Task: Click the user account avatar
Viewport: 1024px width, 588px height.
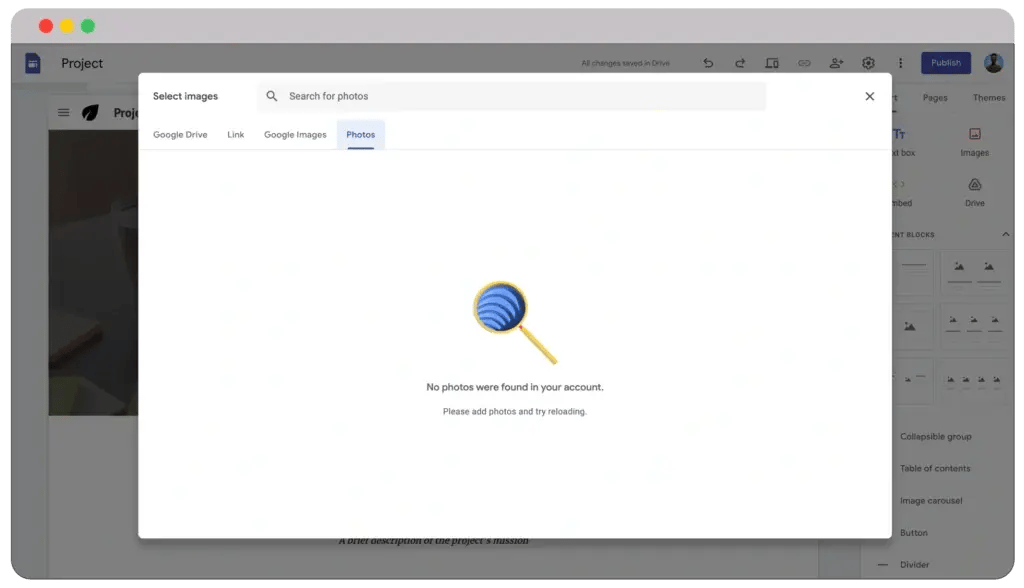Action: 993,63
